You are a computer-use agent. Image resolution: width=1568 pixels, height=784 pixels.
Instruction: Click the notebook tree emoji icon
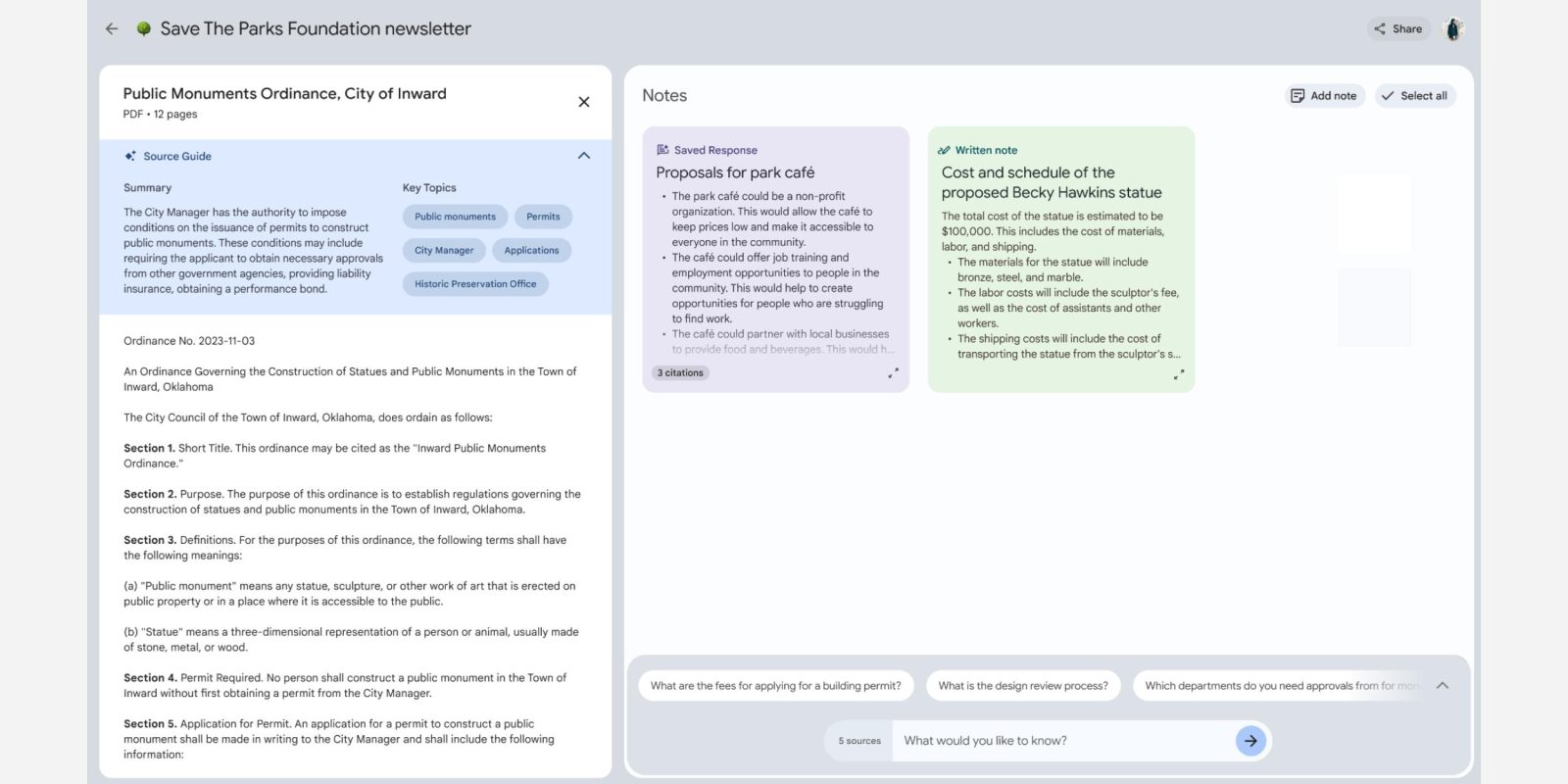[144, 29]
